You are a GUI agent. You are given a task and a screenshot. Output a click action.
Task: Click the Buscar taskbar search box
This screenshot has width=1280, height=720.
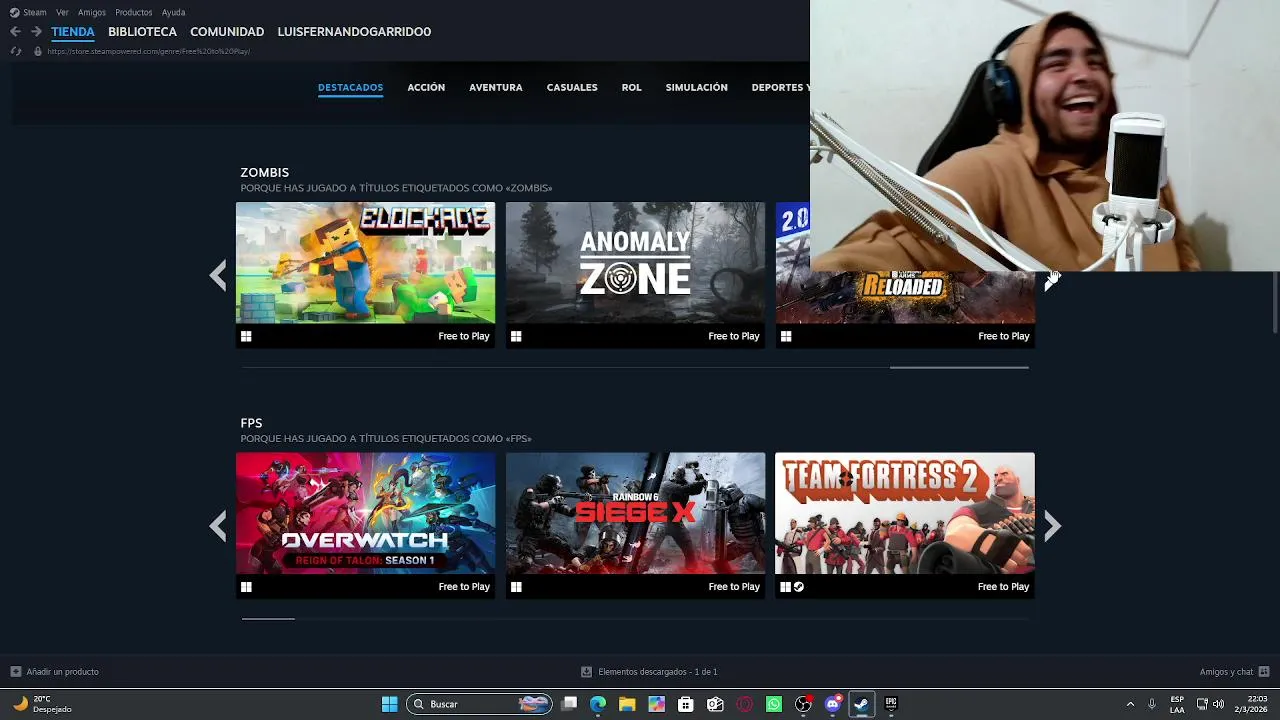tap(480, 704)
